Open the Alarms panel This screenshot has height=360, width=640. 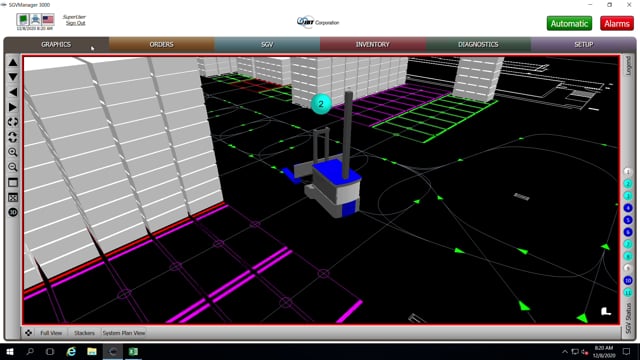pyautogui.click(x=617, y=23)
